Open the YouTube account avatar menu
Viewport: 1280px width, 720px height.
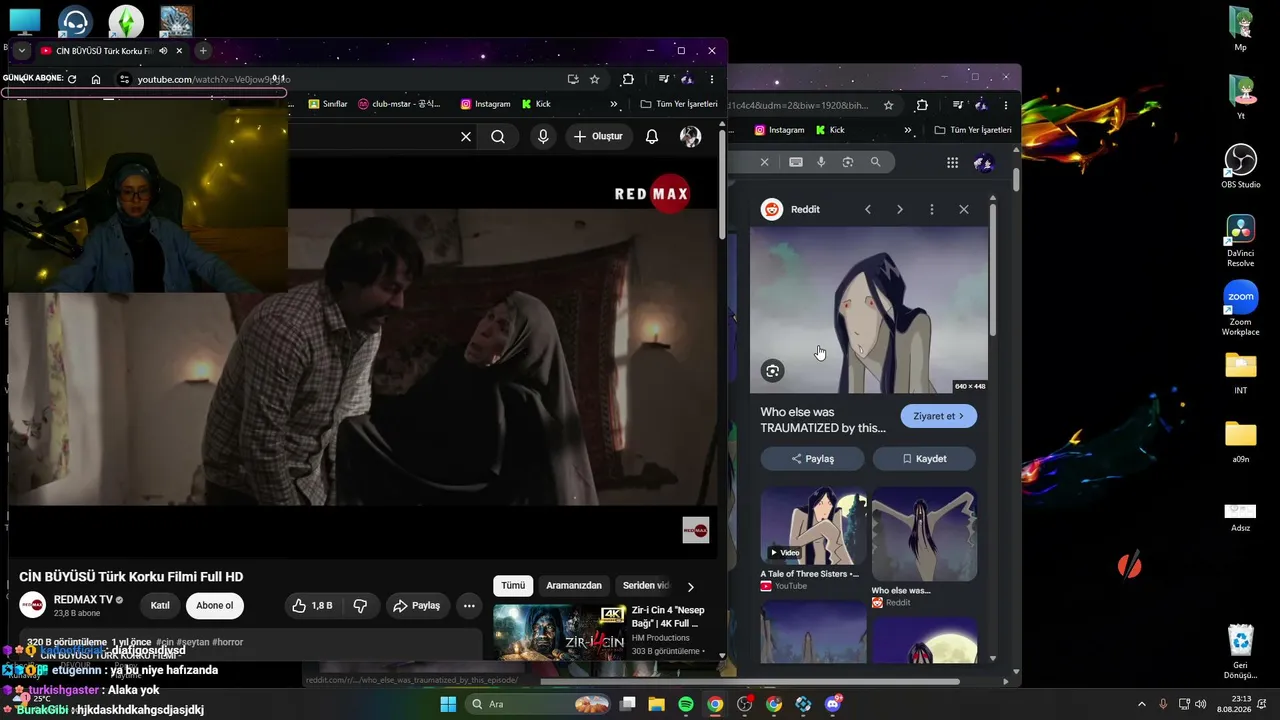coord(690,137)
